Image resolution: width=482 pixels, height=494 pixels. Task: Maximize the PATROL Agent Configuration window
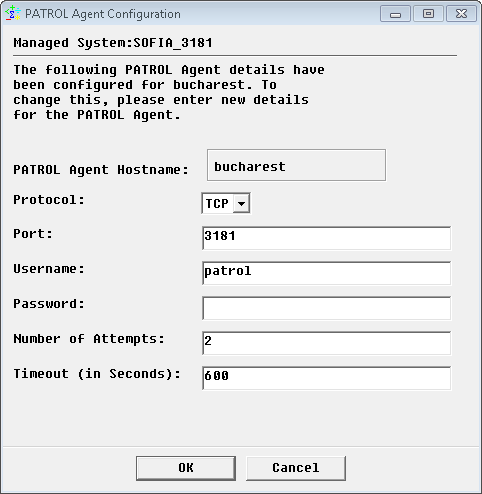coord(428,14)
